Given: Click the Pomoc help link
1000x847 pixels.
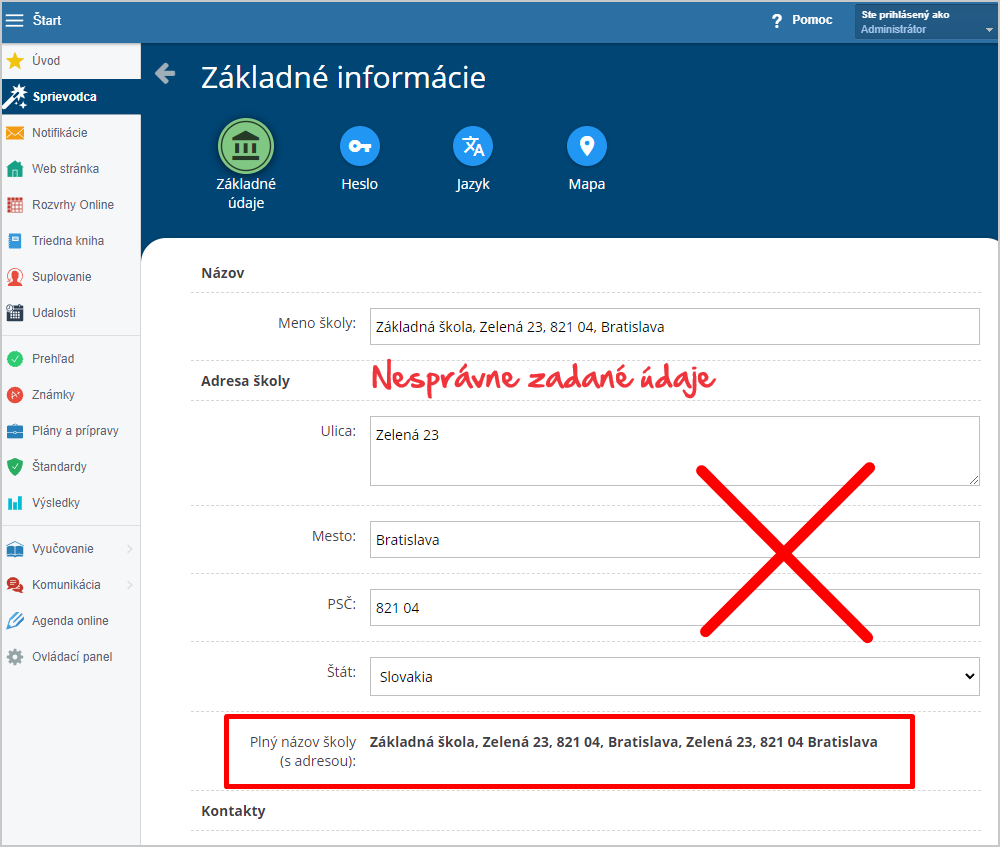Looking at the screenshot, I should click(812, 20).
